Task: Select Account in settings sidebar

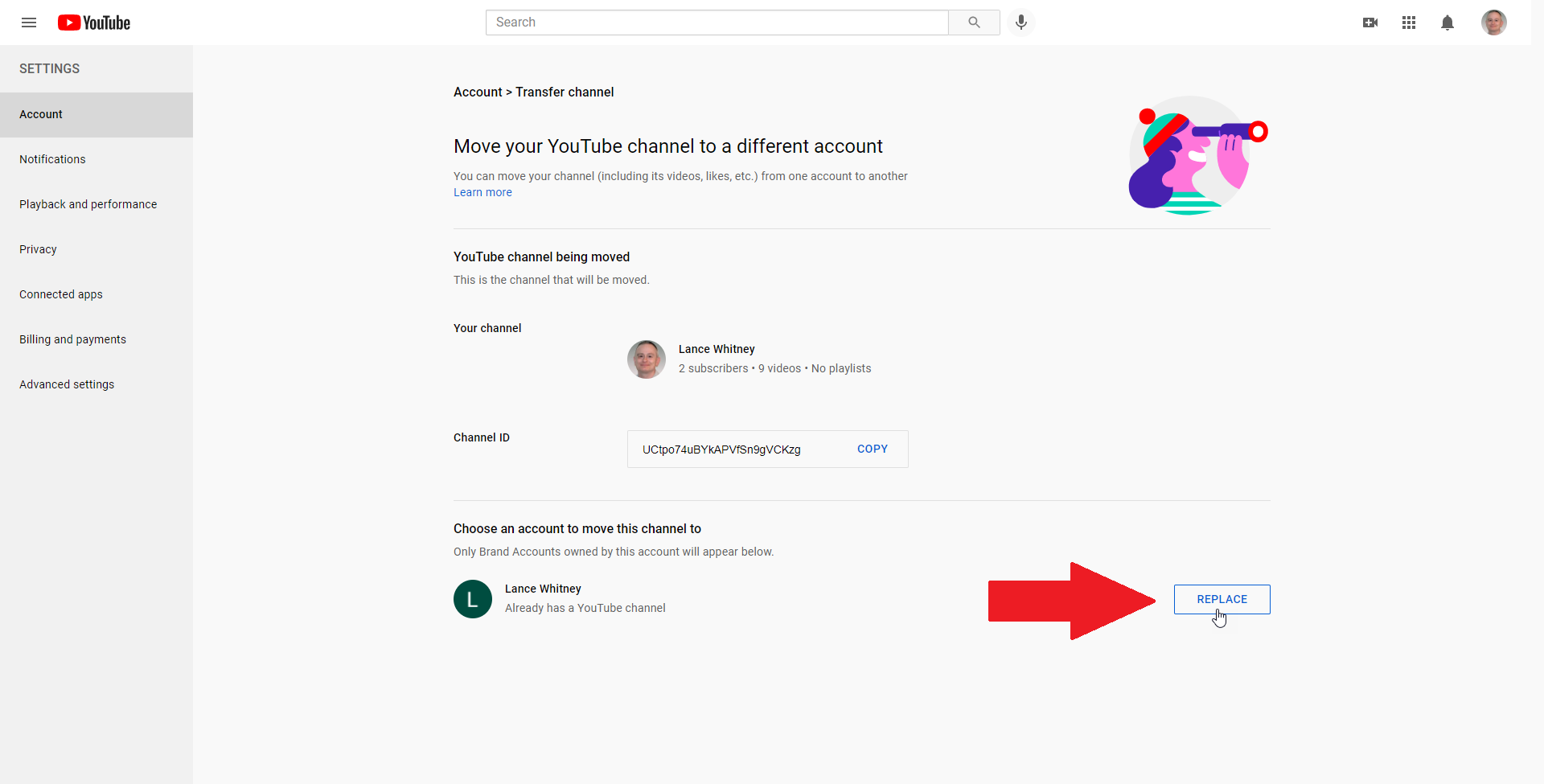Action: coord(96,115)
